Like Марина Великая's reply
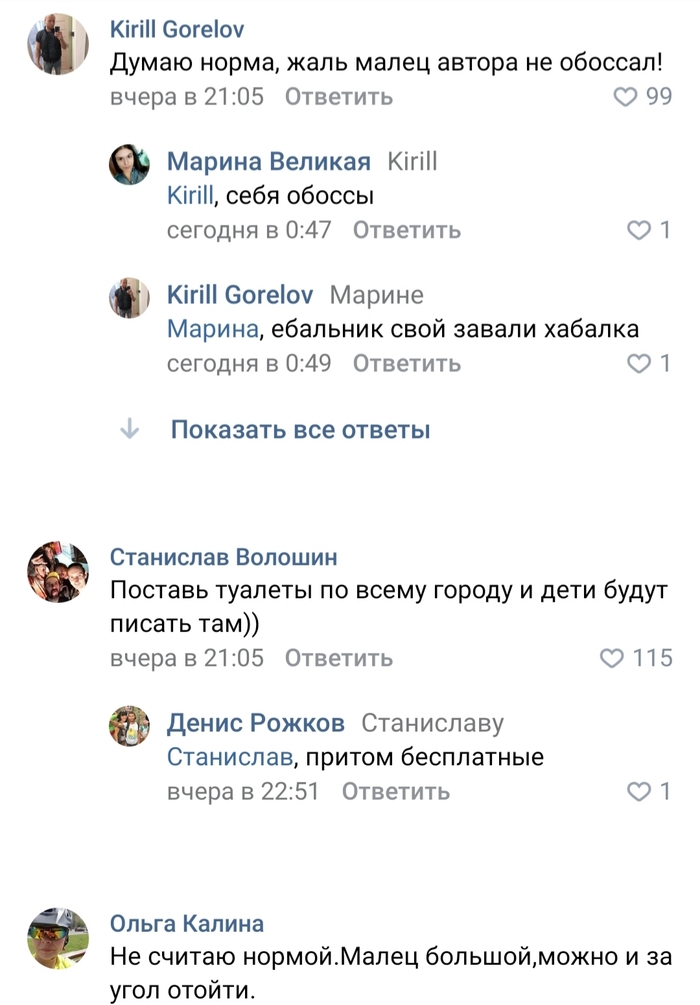 pos(638,231)
